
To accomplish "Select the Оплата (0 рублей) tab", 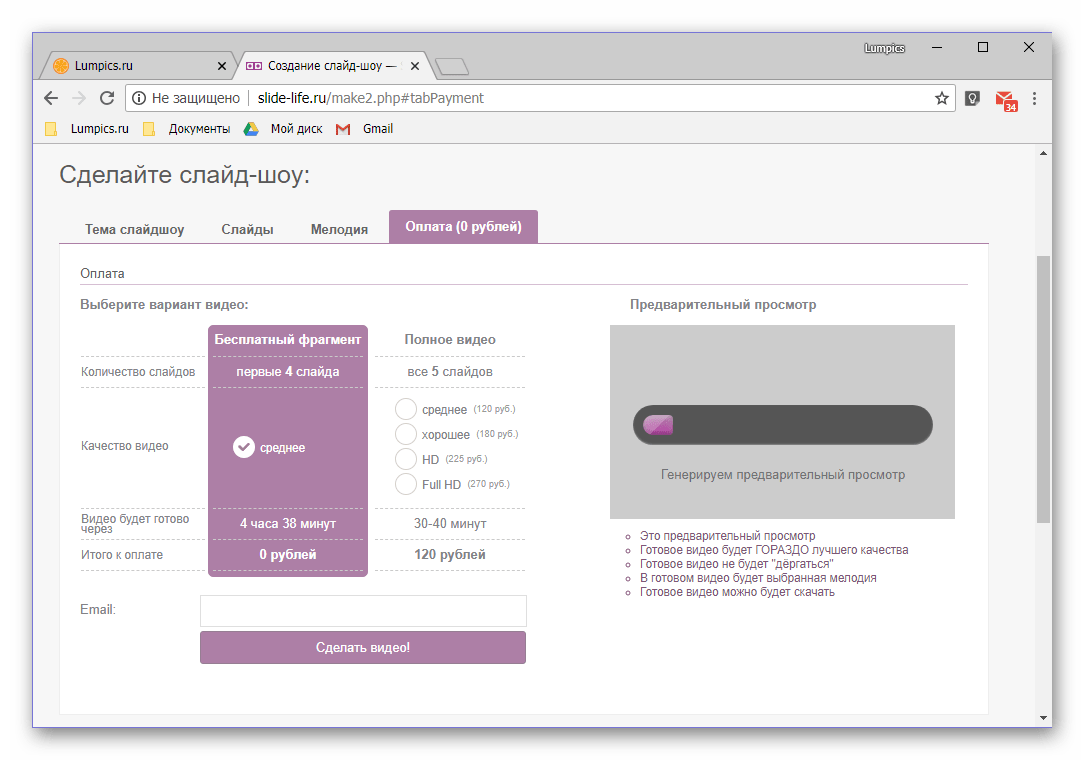I will click(x=464, y=227).
